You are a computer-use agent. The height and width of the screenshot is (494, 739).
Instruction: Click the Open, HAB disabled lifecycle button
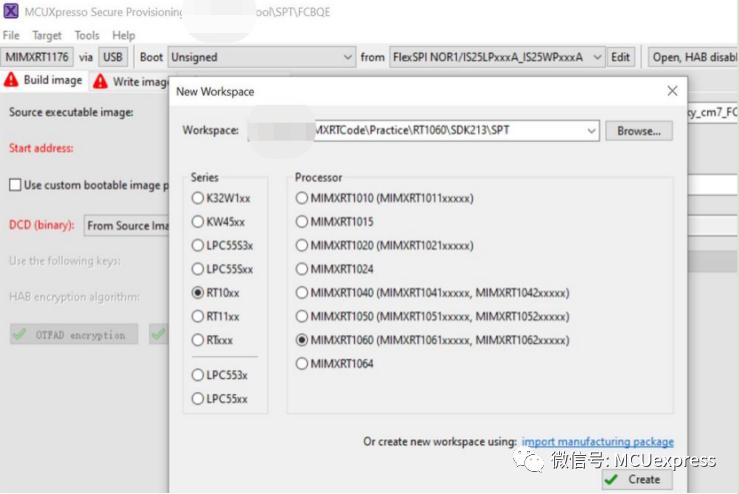(693, 57)
